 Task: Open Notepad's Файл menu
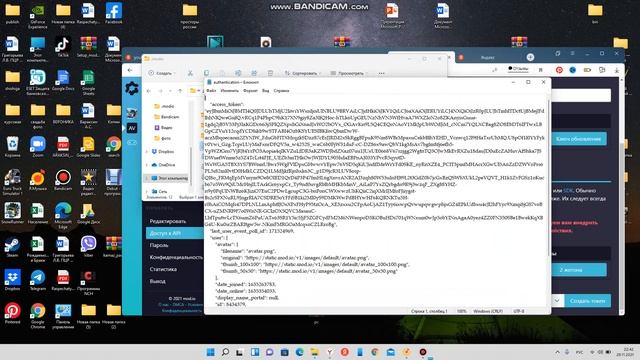coord(211,91)
